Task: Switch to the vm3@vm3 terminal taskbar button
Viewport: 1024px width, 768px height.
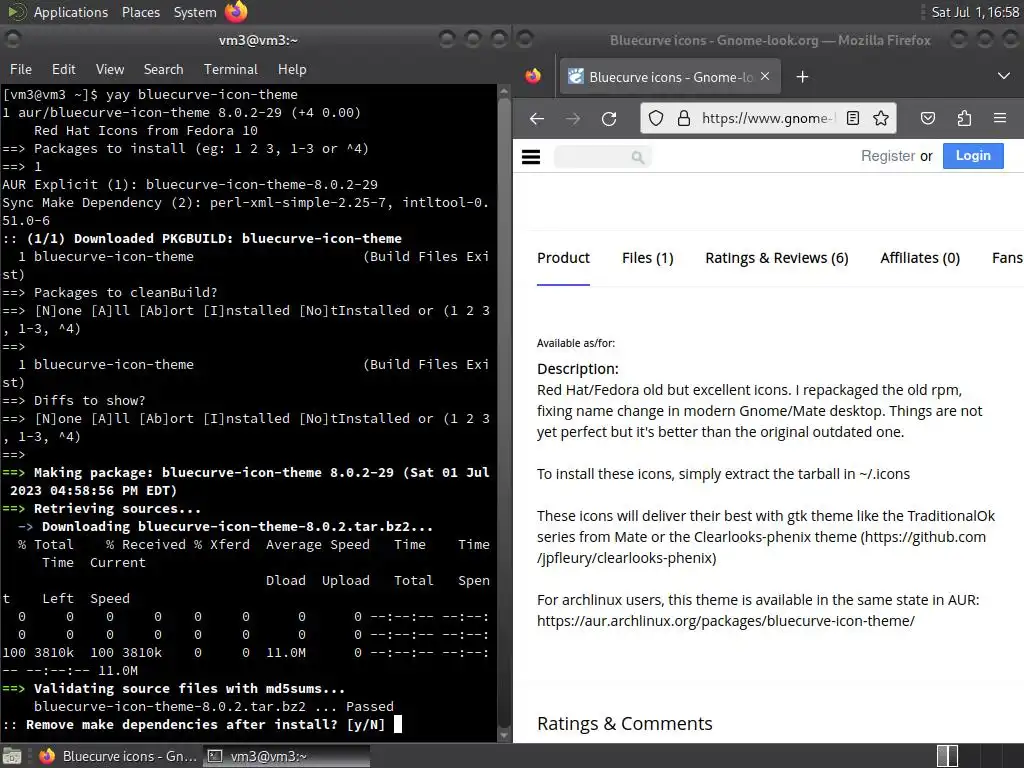Action: (287, 756)
